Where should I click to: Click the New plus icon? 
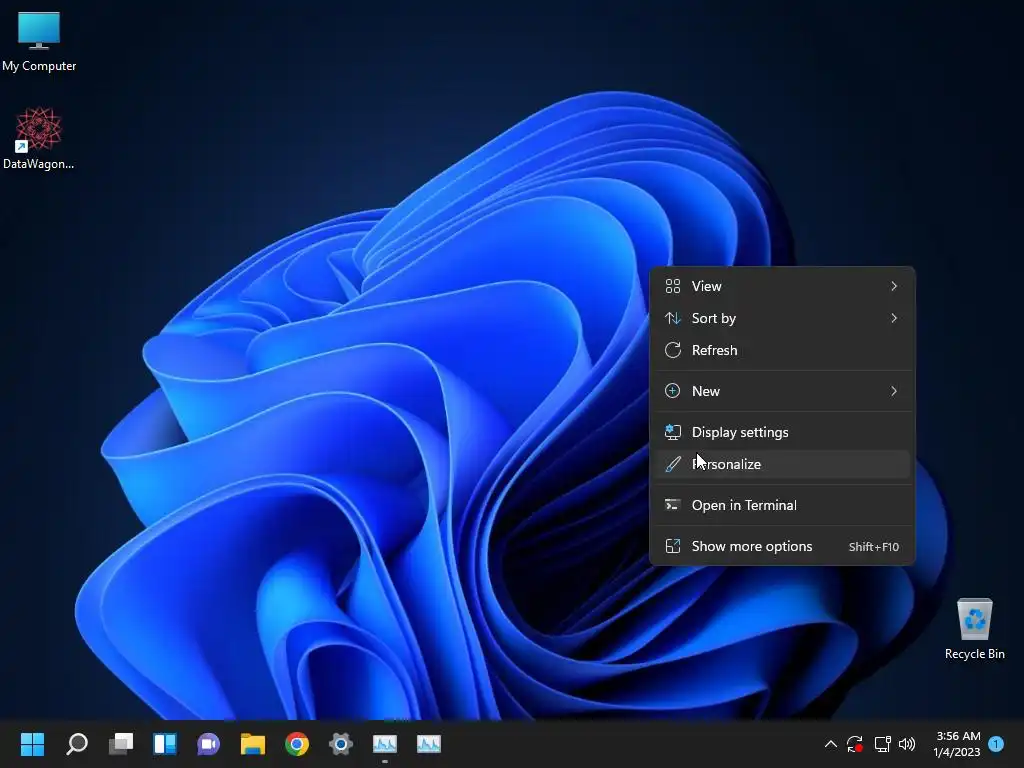(x=673, y=391)
